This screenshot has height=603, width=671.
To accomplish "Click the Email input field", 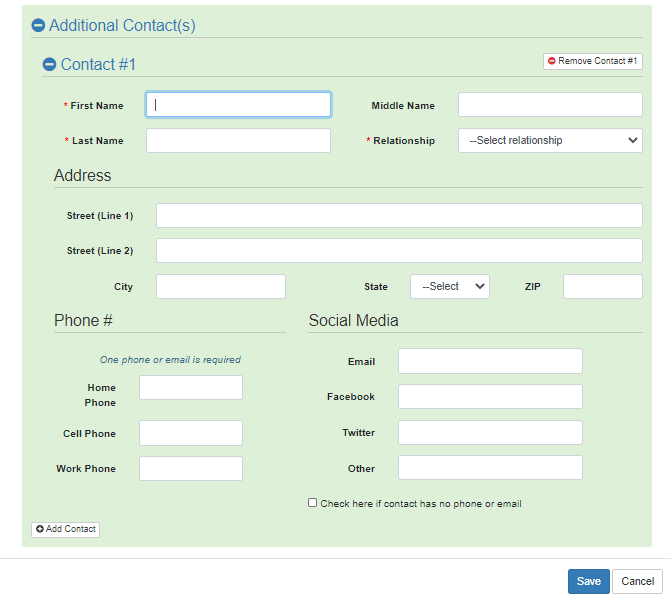I will pyautogui.click(x=490, y=361).
